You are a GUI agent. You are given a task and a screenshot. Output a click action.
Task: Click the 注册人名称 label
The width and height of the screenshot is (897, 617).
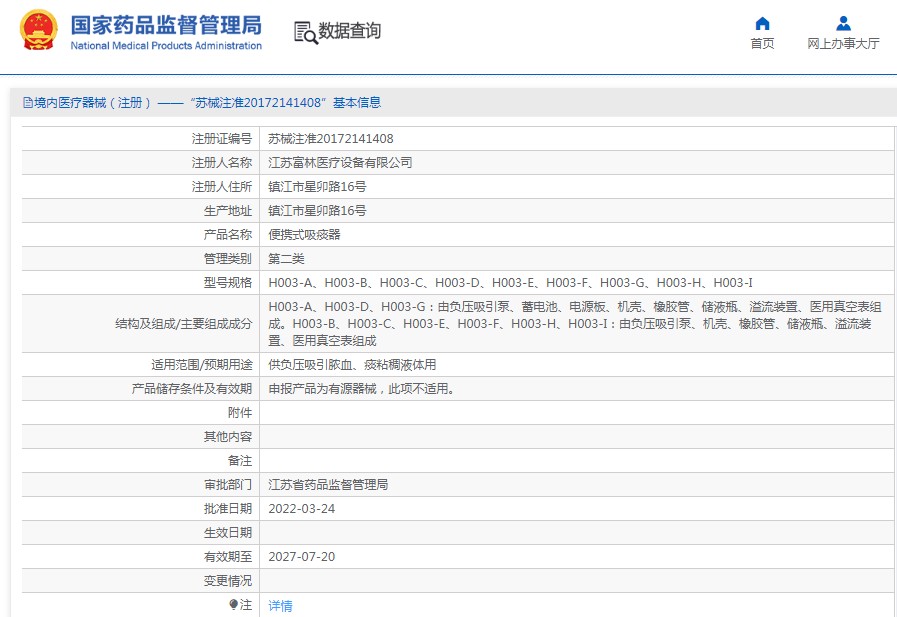222,163
